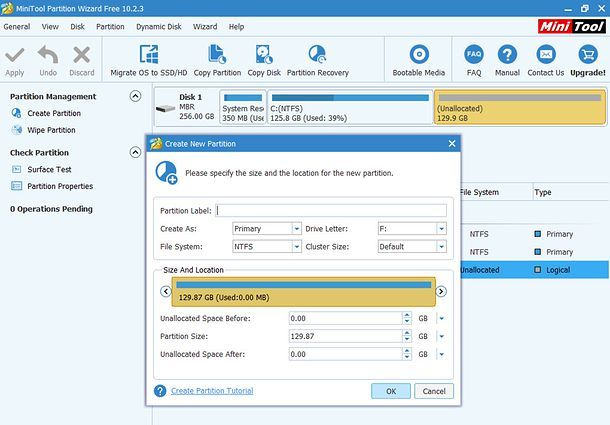Click the Partition Size value field
The image size is (610, 425).
tap(345, 336)
